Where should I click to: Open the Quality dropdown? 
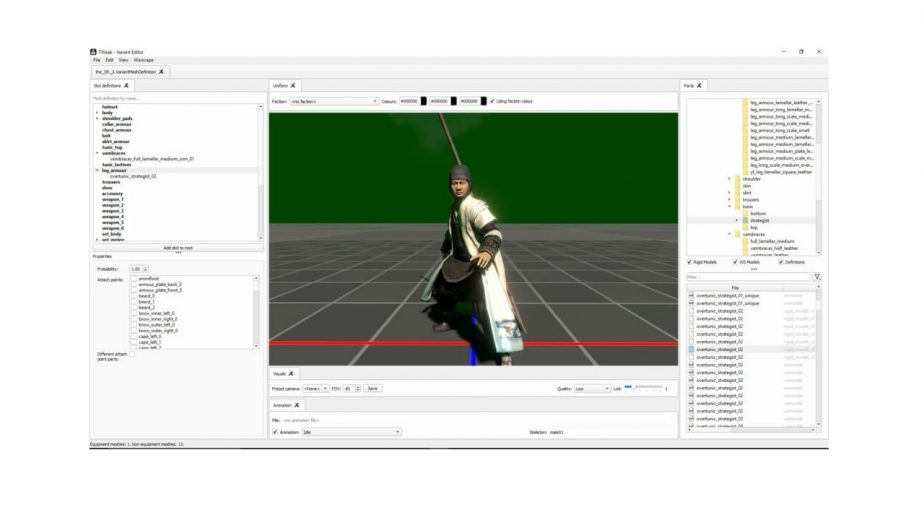(x=592, y=389)
